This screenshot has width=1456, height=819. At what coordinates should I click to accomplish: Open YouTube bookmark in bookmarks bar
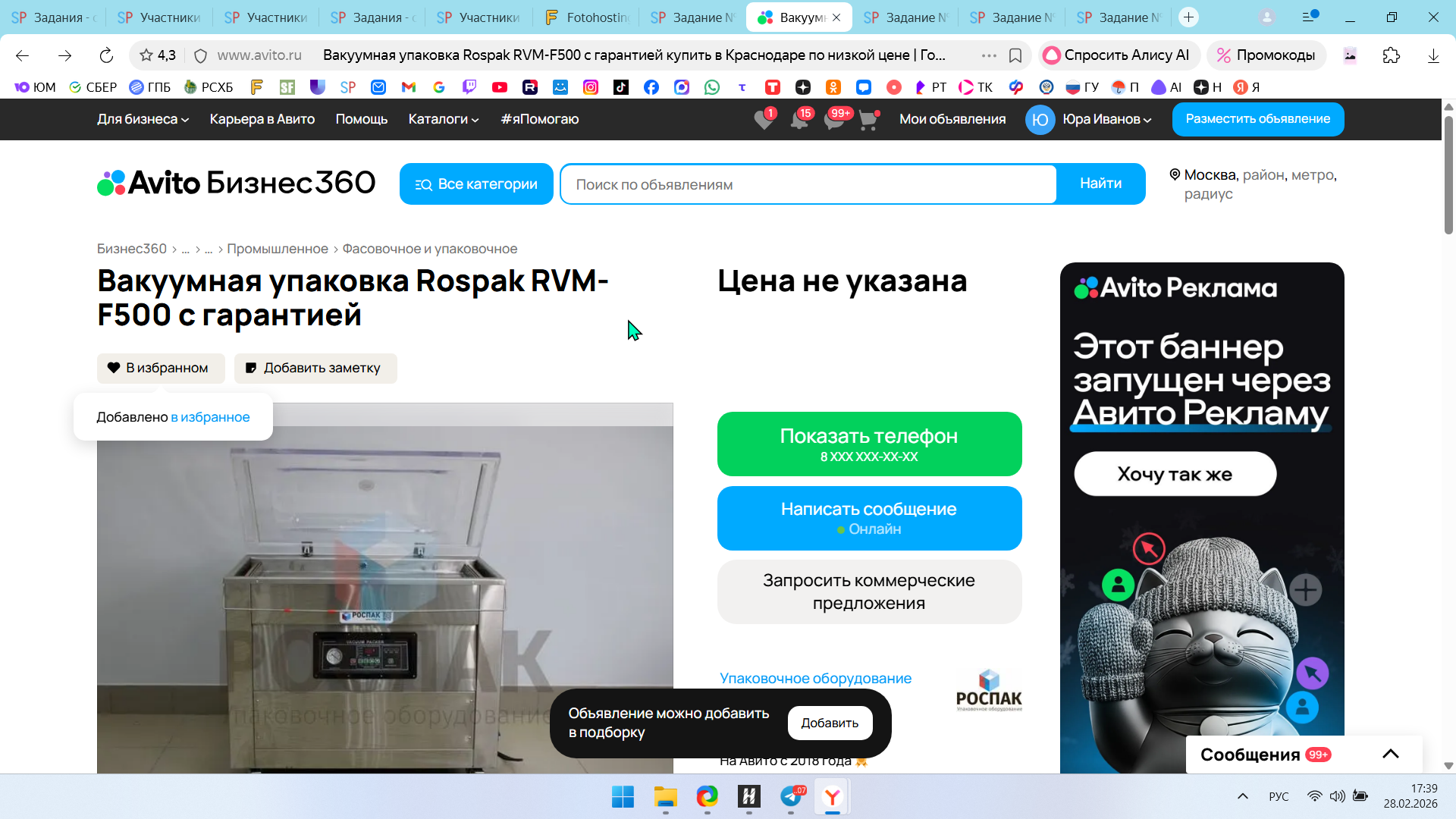tap(499, 87)
